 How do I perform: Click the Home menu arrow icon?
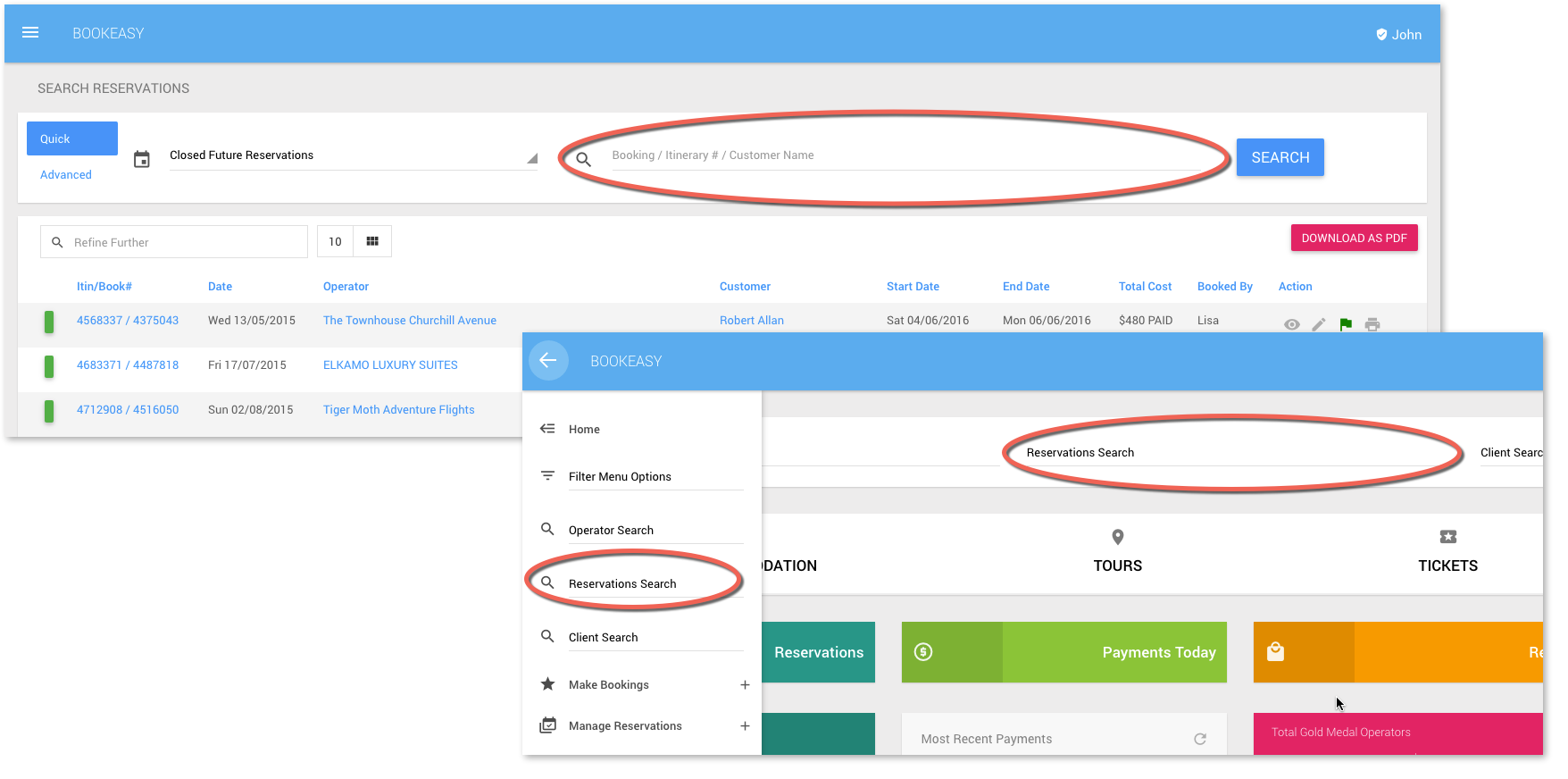point(547,429)
